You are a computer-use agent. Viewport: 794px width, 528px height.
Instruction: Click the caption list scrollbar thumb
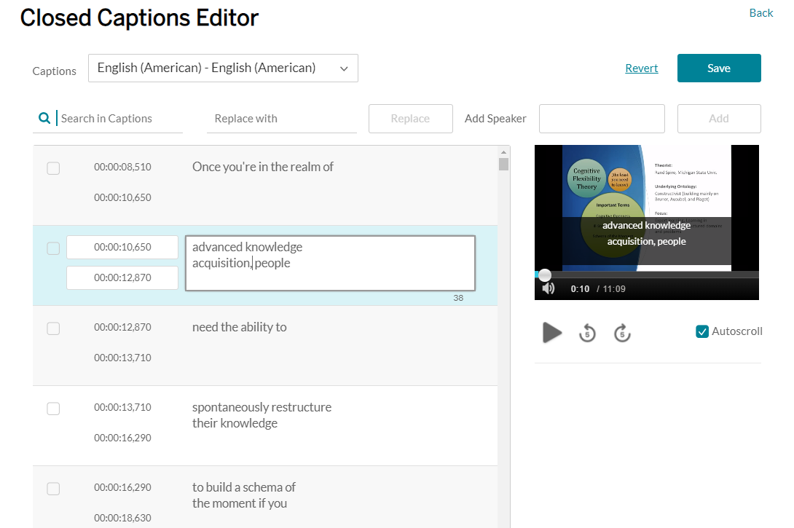503,164
